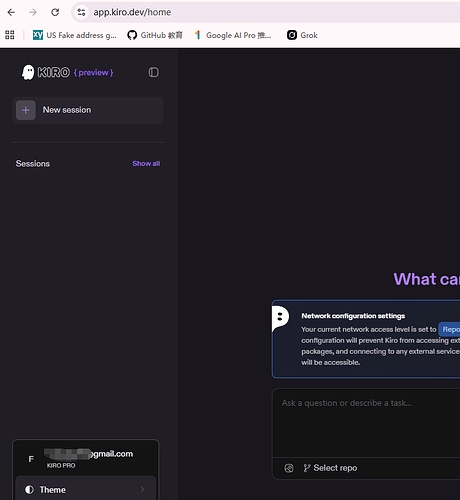460x500 pixels.
Task: Open the Select repo dropdown
Action: (330, 468)
